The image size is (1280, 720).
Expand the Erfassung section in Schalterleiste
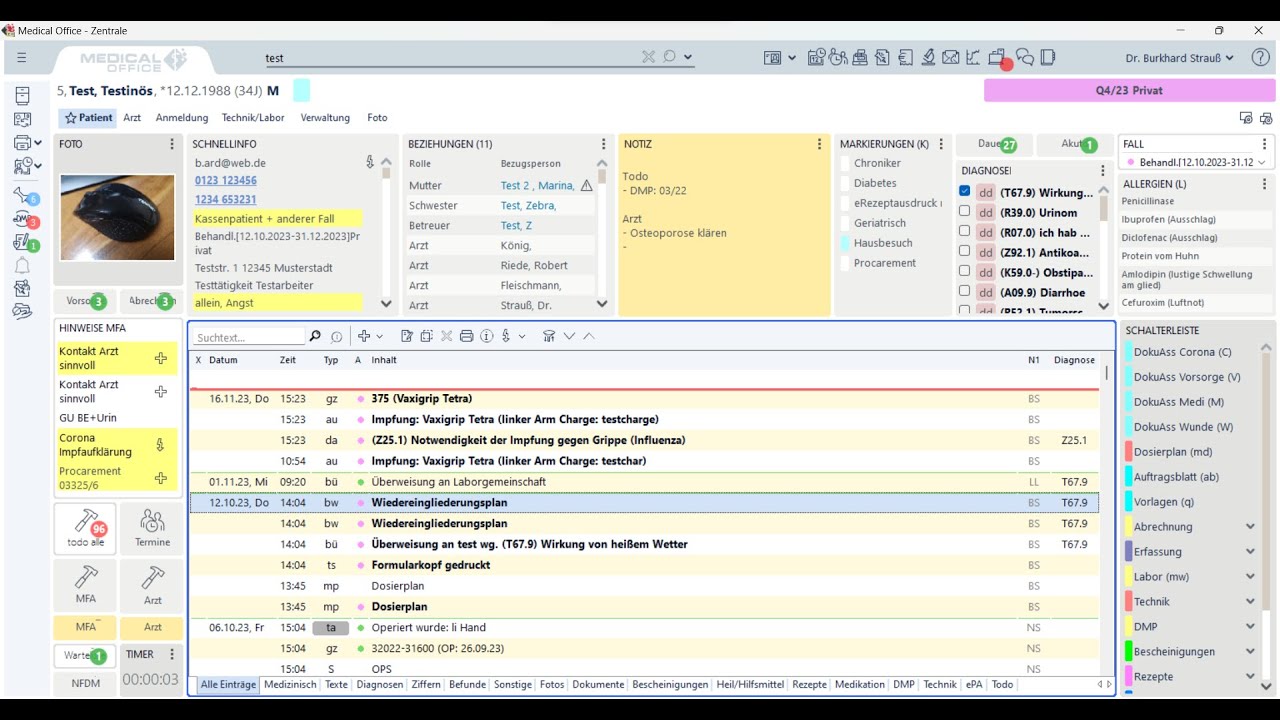pyautogui.click(x=1250, y=552)
